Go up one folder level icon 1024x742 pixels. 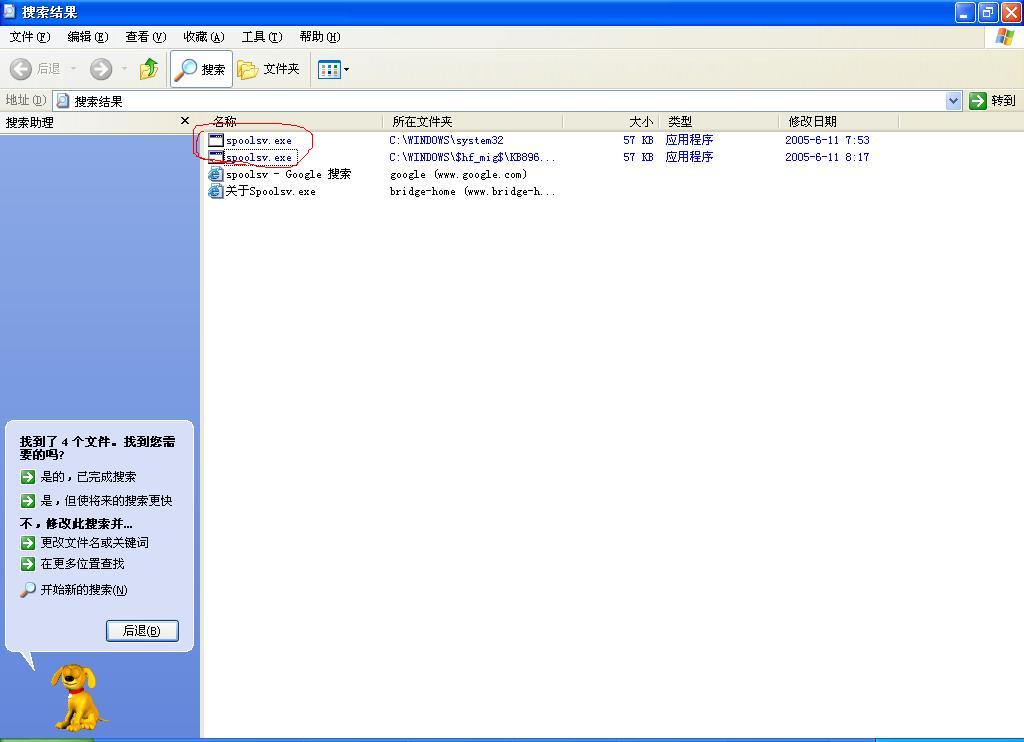(149, 69)
